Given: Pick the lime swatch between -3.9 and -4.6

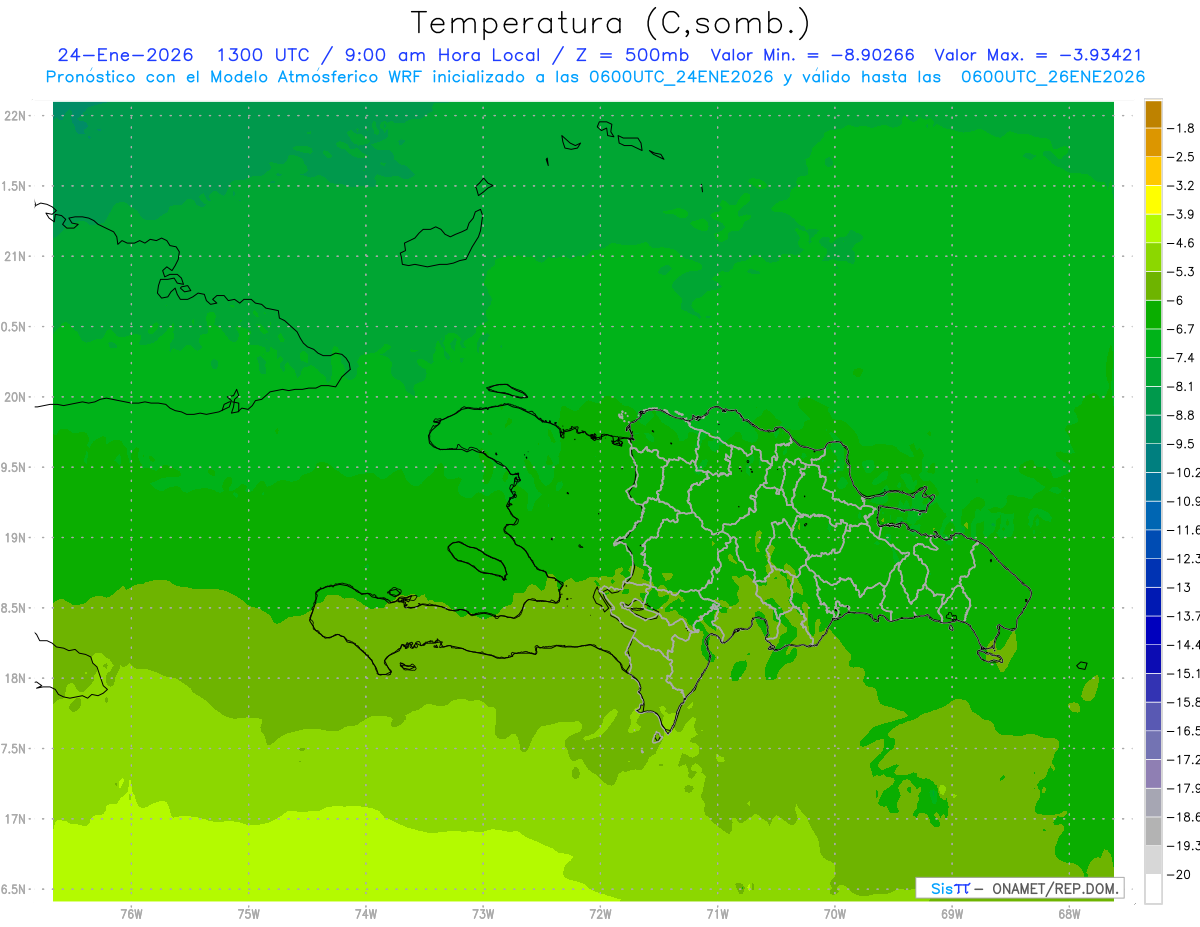Looking at the screenshot, I should point(1153,229).
